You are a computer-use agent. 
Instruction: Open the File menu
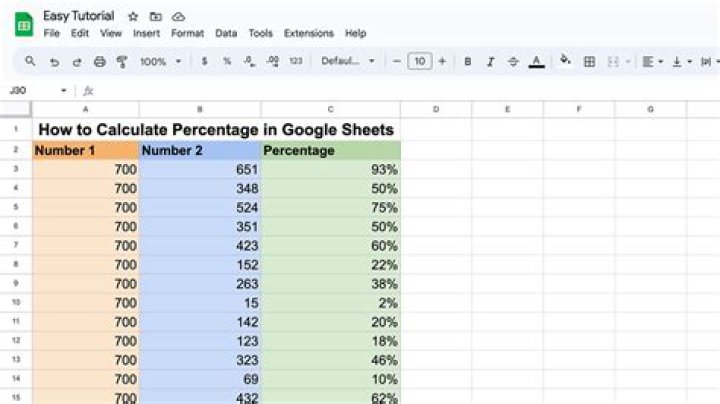click(x=51, y=33)
